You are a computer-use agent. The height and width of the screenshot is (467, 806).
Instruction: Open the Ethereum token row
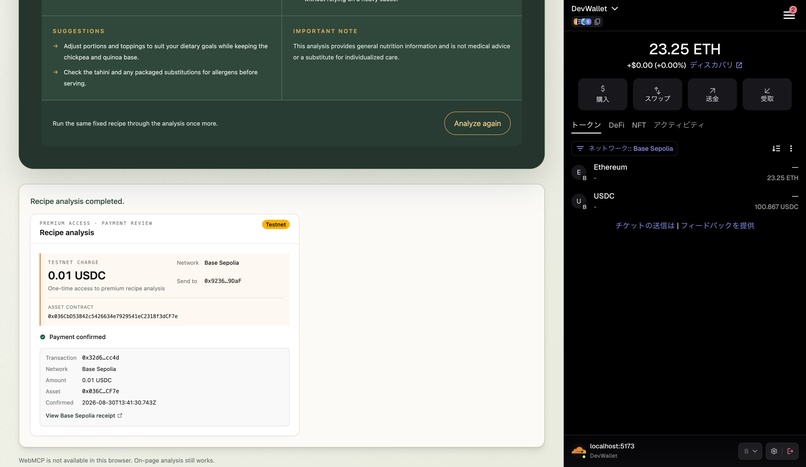[685, 172]
